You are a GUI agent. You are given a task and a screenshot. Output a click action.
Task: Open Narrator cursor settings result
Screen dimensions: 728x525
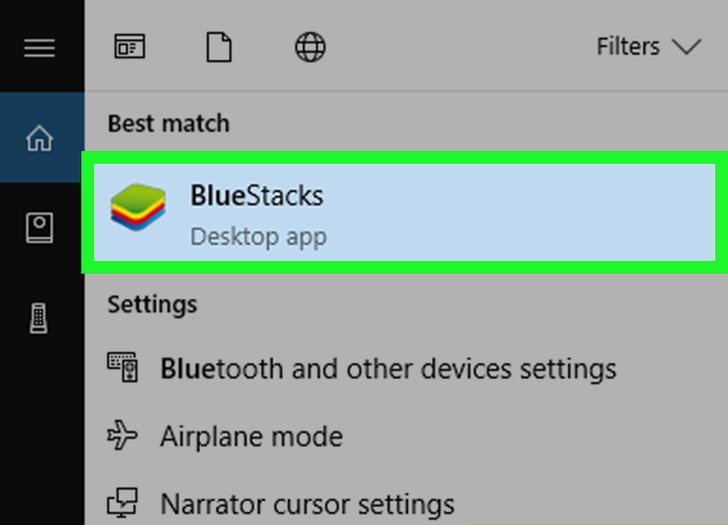tap(307, 502)
